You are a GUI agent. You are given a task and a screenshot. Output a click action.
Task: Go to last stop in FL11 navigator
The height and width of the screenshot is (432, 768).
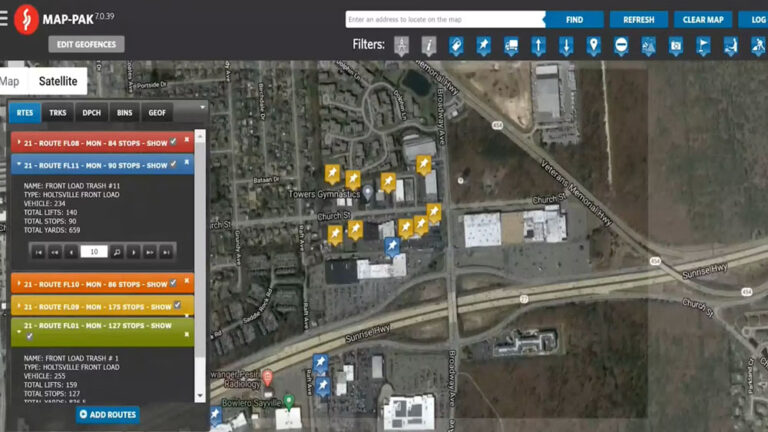tap(167, 252)
